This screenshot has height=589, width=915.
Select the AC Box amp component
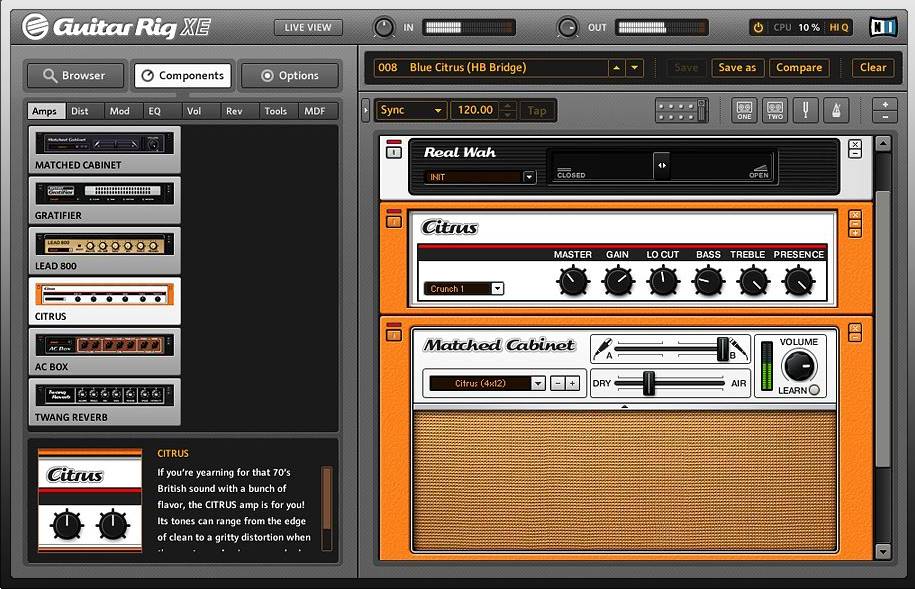[x=104, y=351]
